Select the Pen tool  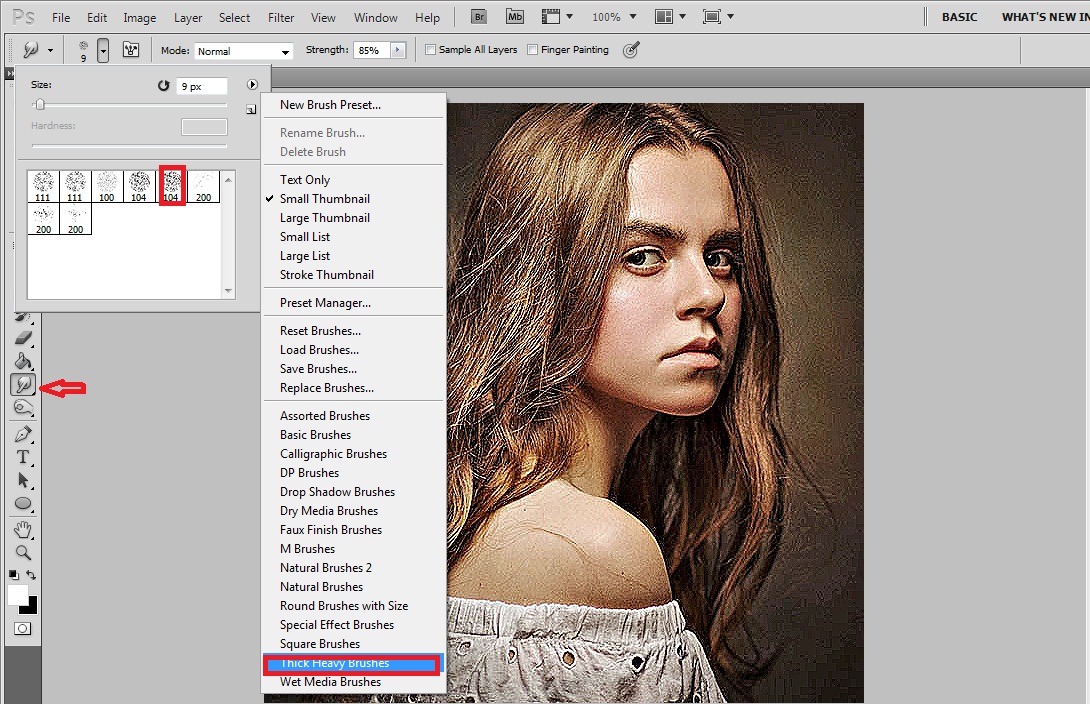point(23,434)
